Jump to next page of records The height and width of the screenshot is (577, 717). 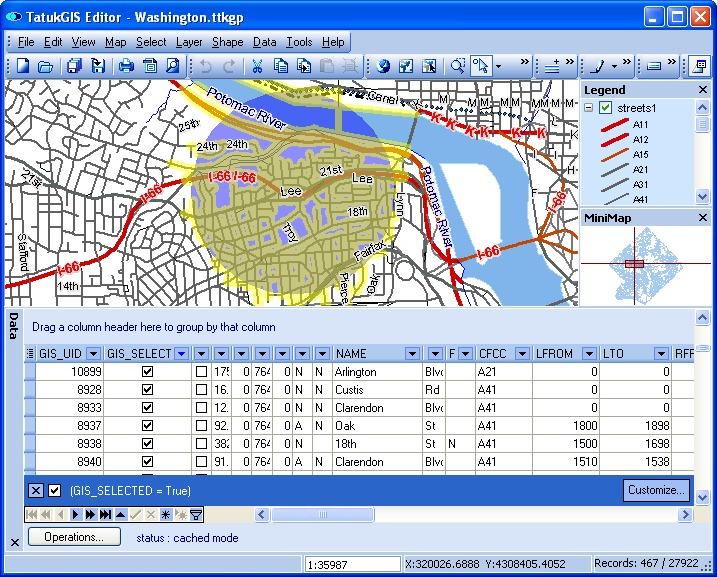point(90,515)
